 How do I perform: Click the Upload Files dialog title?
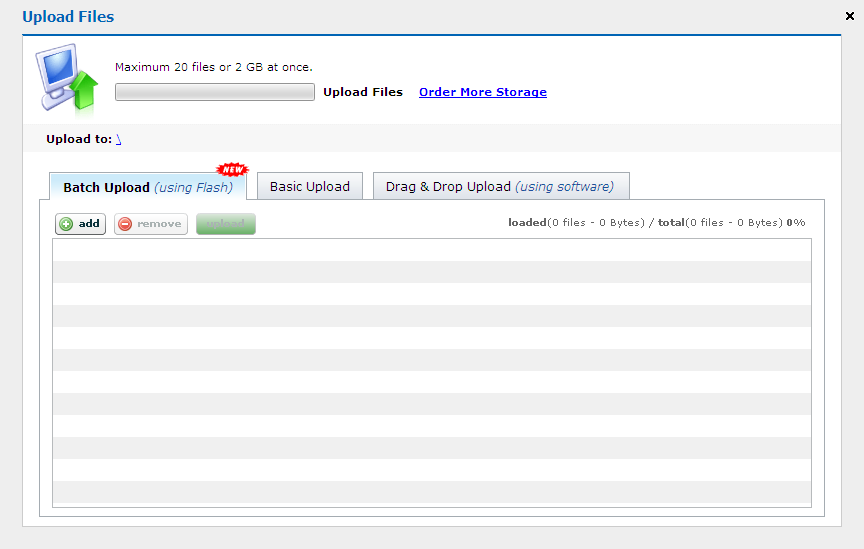coord(68,17)
